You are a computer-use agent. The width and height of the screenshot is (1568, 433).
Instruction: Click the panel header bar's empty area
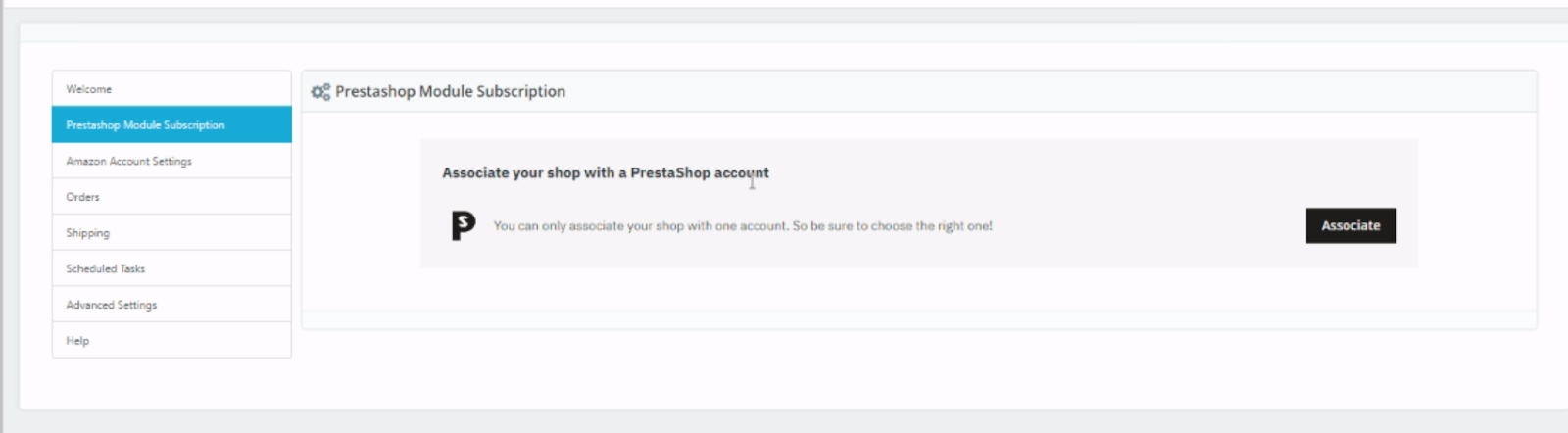coord(1049,91)
